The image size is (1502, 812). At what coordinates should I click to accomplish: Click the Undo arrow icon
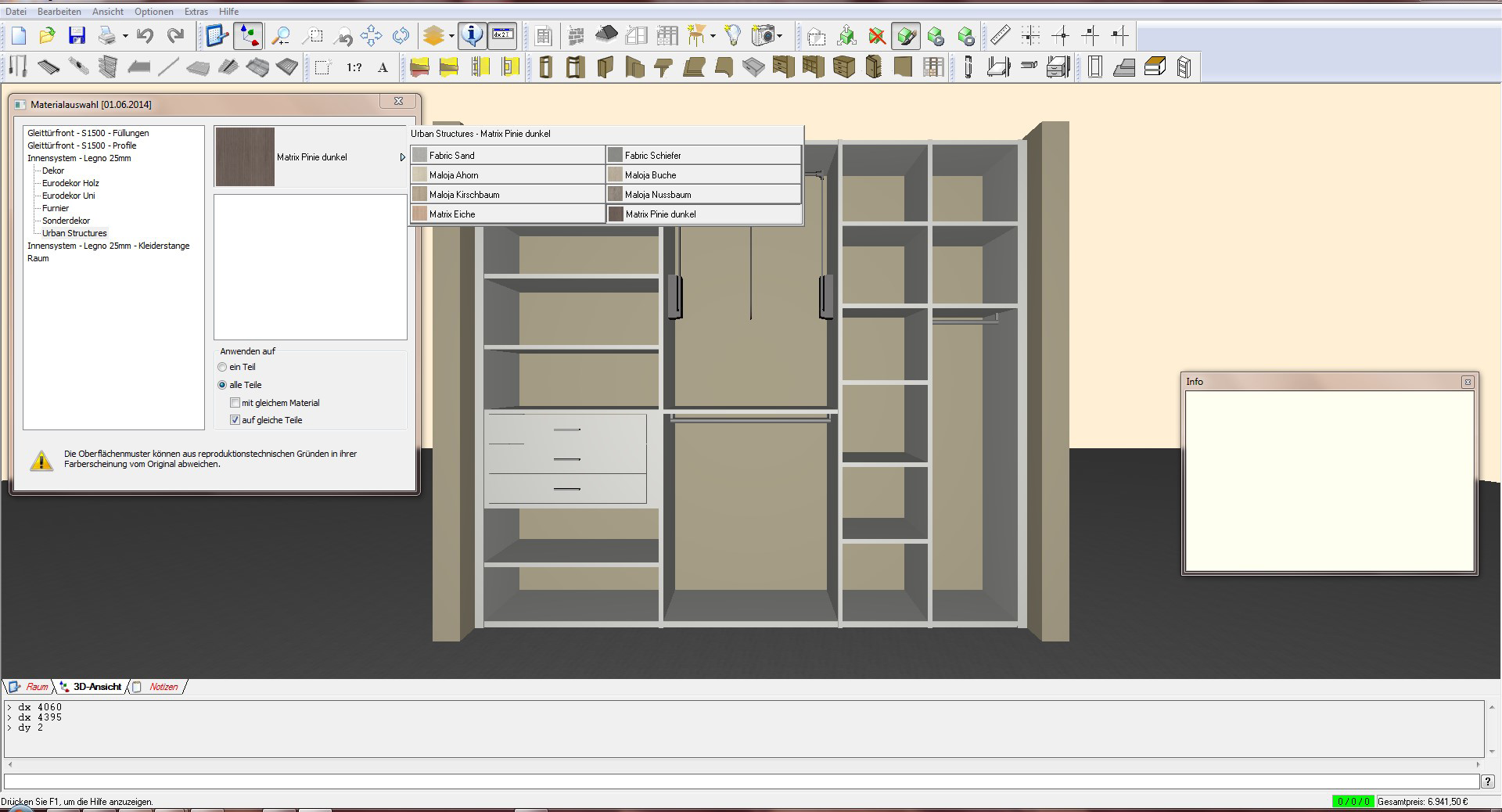point(145,36)
